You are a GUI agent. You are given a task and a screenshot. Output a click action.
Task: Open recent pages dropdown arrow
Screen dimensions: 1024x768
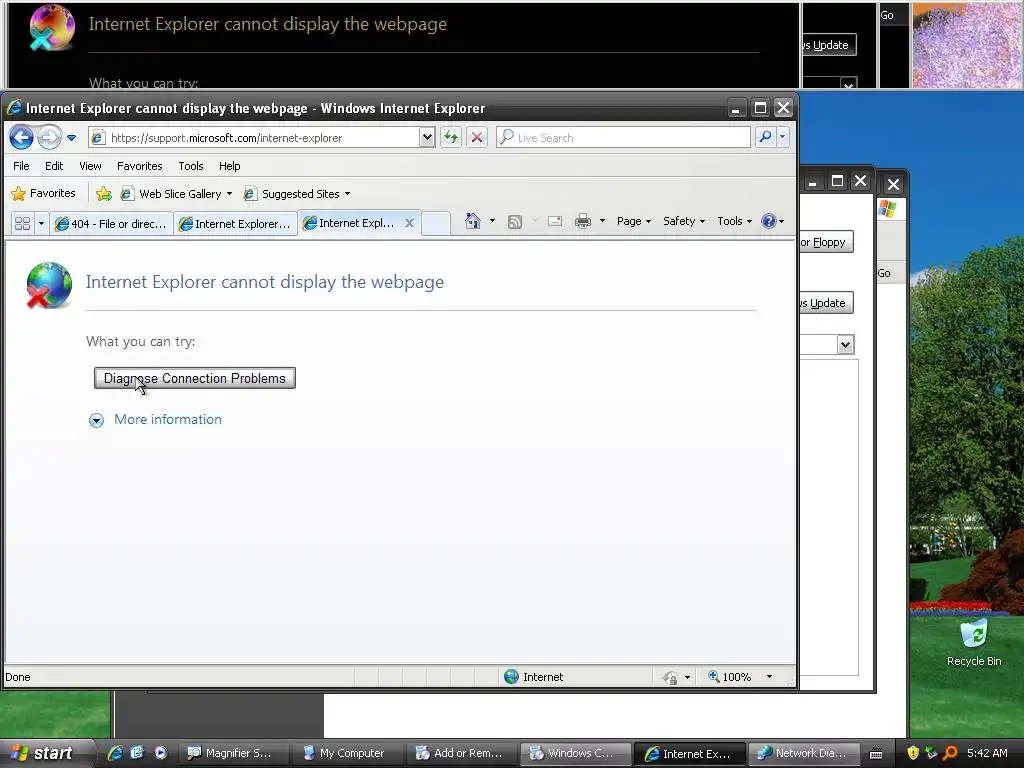point(71,138)
